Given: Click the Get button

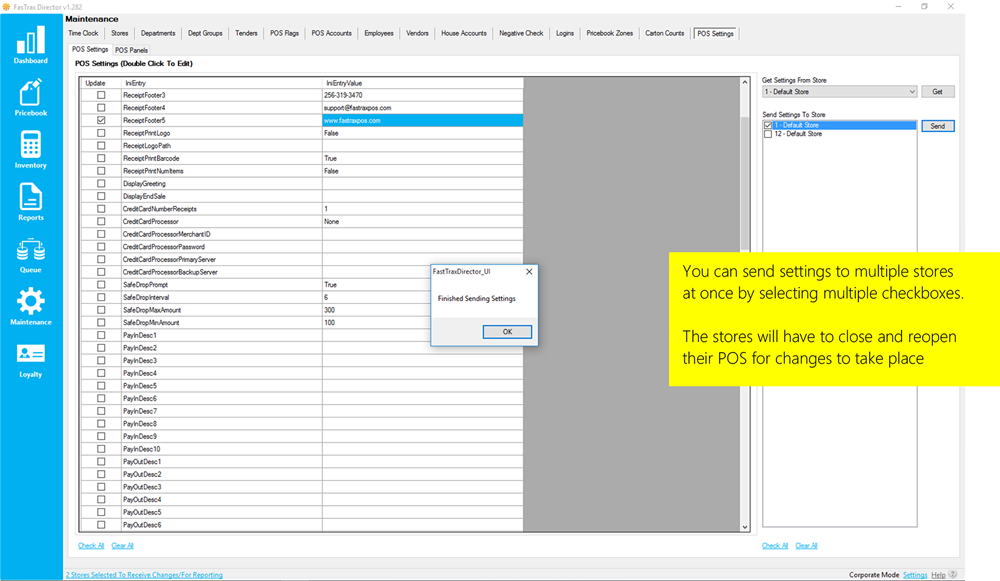Looking at the screenshot, I should click(x=938, y=92).
